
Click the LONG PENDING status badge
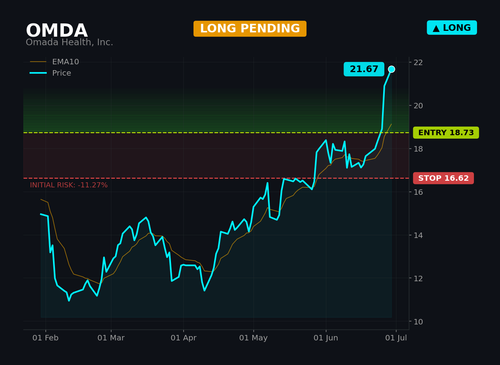250,29
